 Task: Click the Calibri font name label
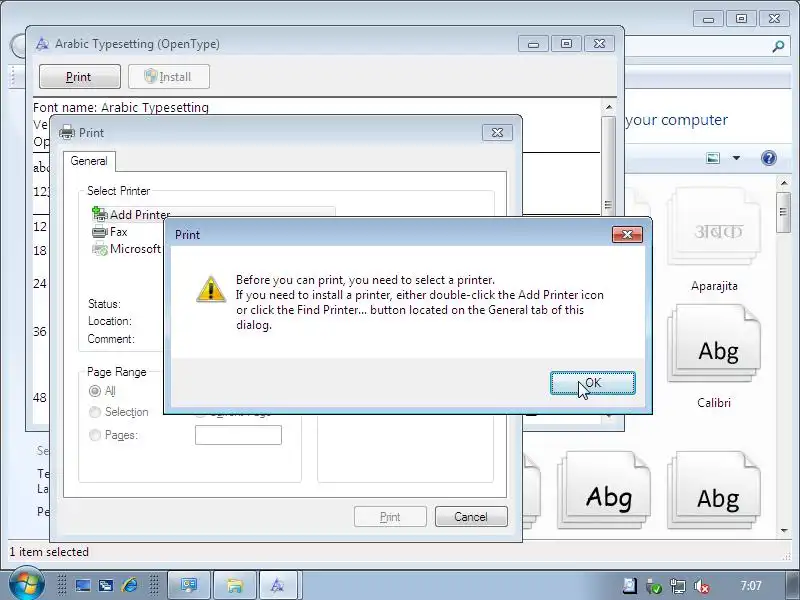(714, 403)
